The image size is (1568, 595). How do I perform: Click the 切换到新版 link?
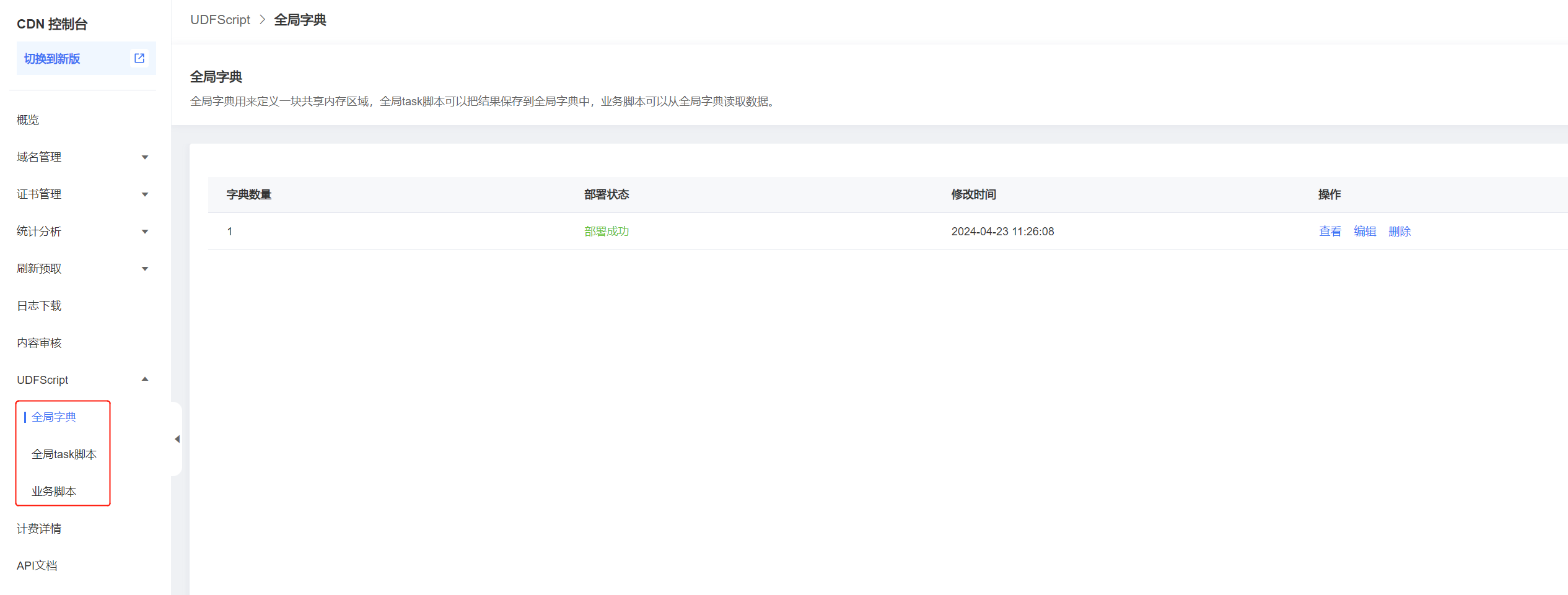coord(52,59)
